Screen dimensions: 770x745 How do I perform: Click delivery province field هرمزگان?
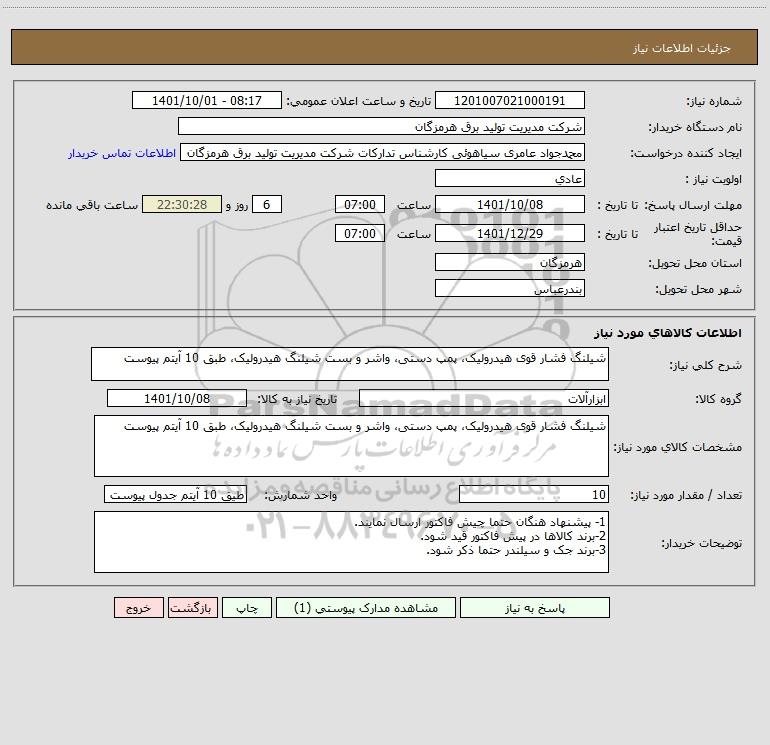pyautogui.click(x=510, y=262)
